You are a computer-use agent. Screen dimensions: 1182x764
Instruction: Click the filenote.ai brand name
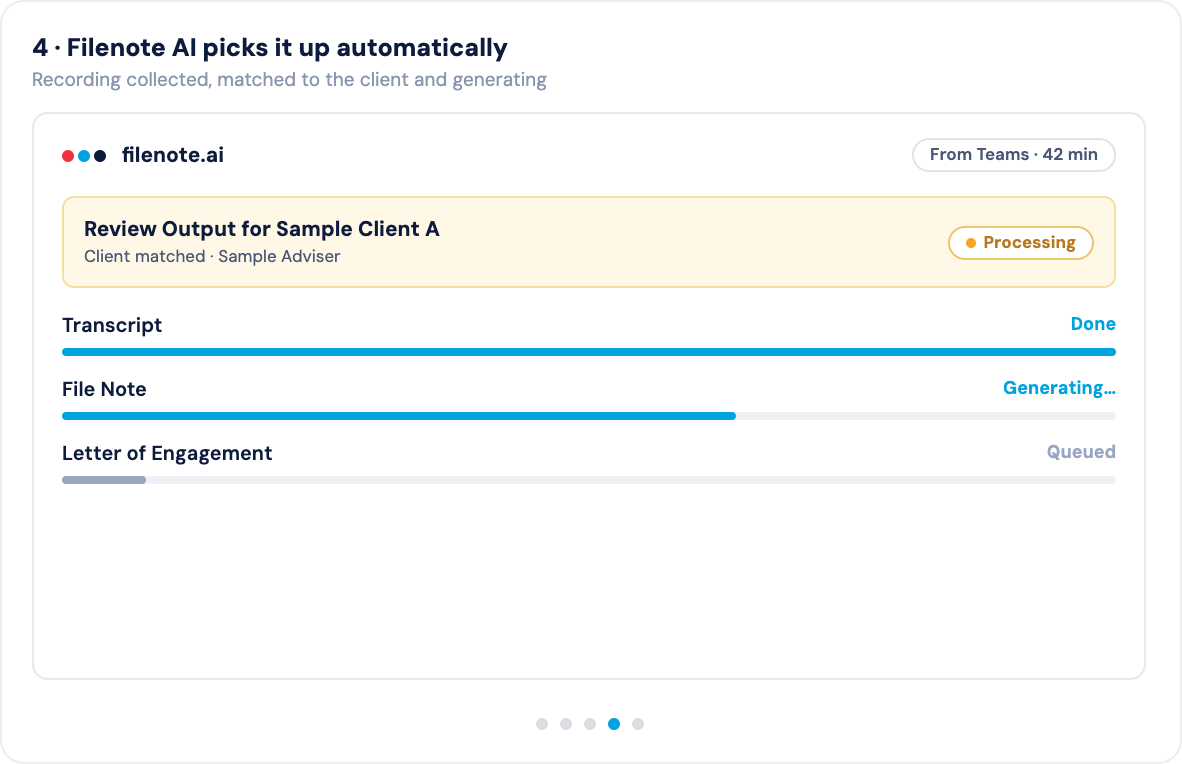point(173,155)
